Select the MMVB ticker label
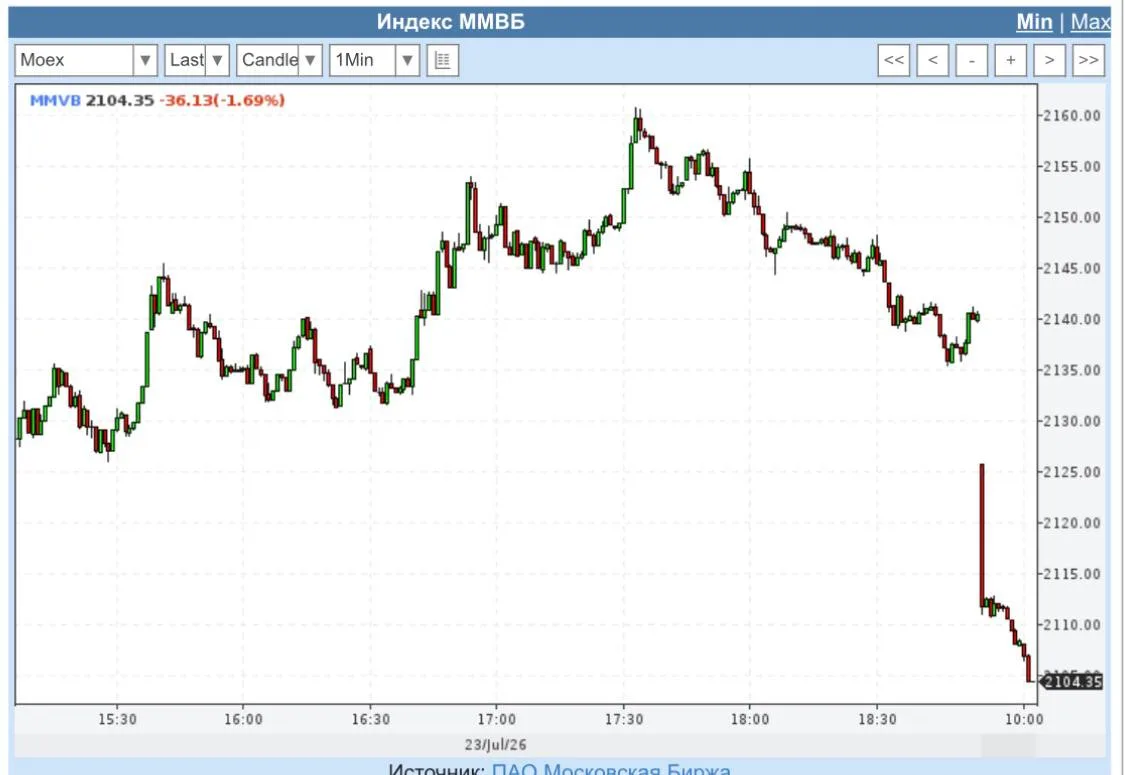 coord(55,100)
